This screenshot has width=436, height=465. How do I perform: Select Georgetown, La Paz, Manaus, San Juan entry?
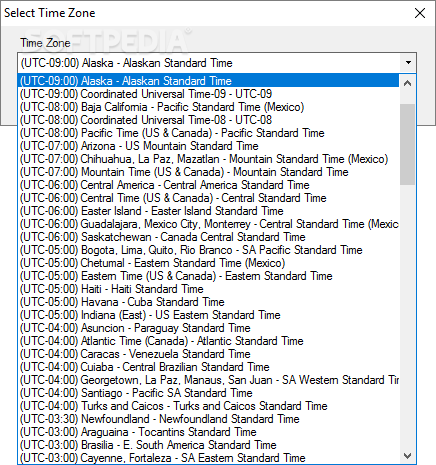[x=209, y=380]
